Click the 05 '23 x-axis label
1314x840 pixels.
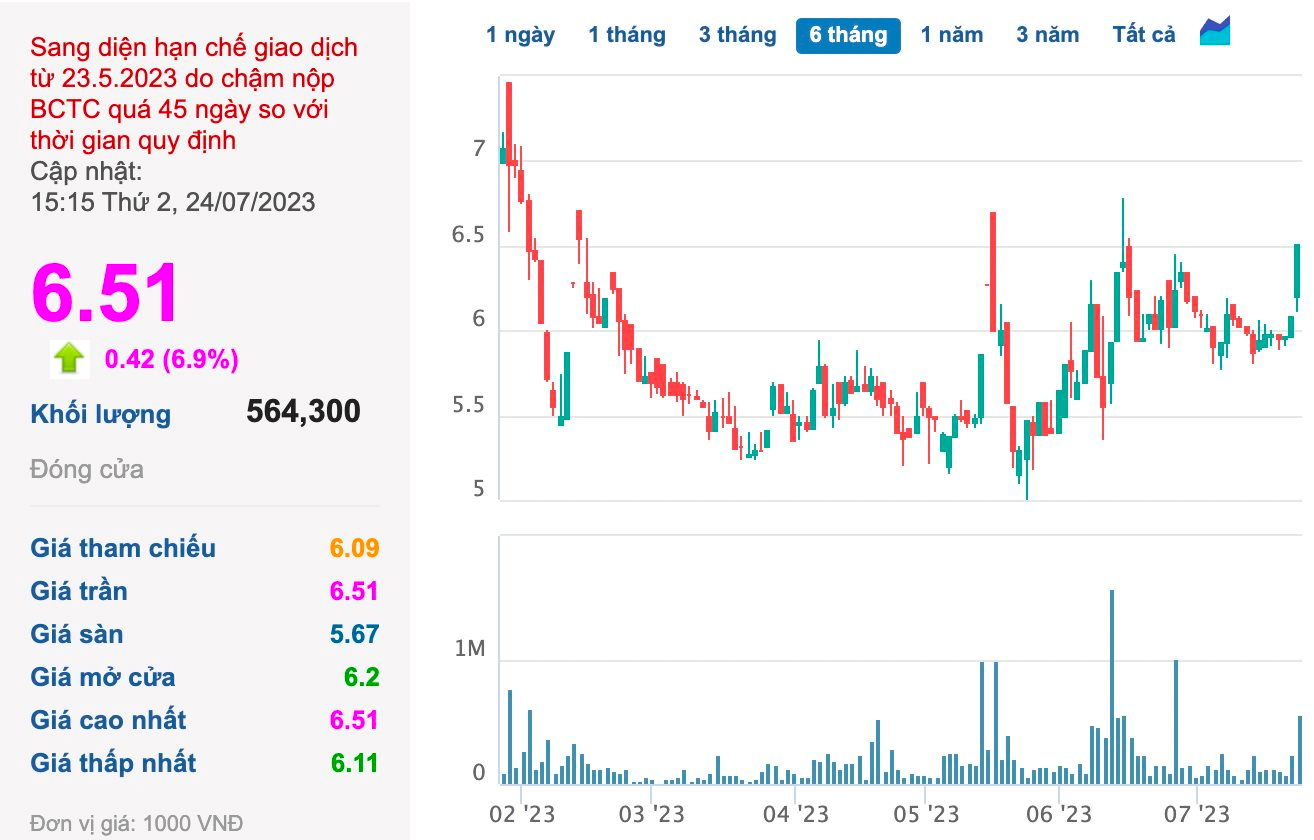pos(927,814)
